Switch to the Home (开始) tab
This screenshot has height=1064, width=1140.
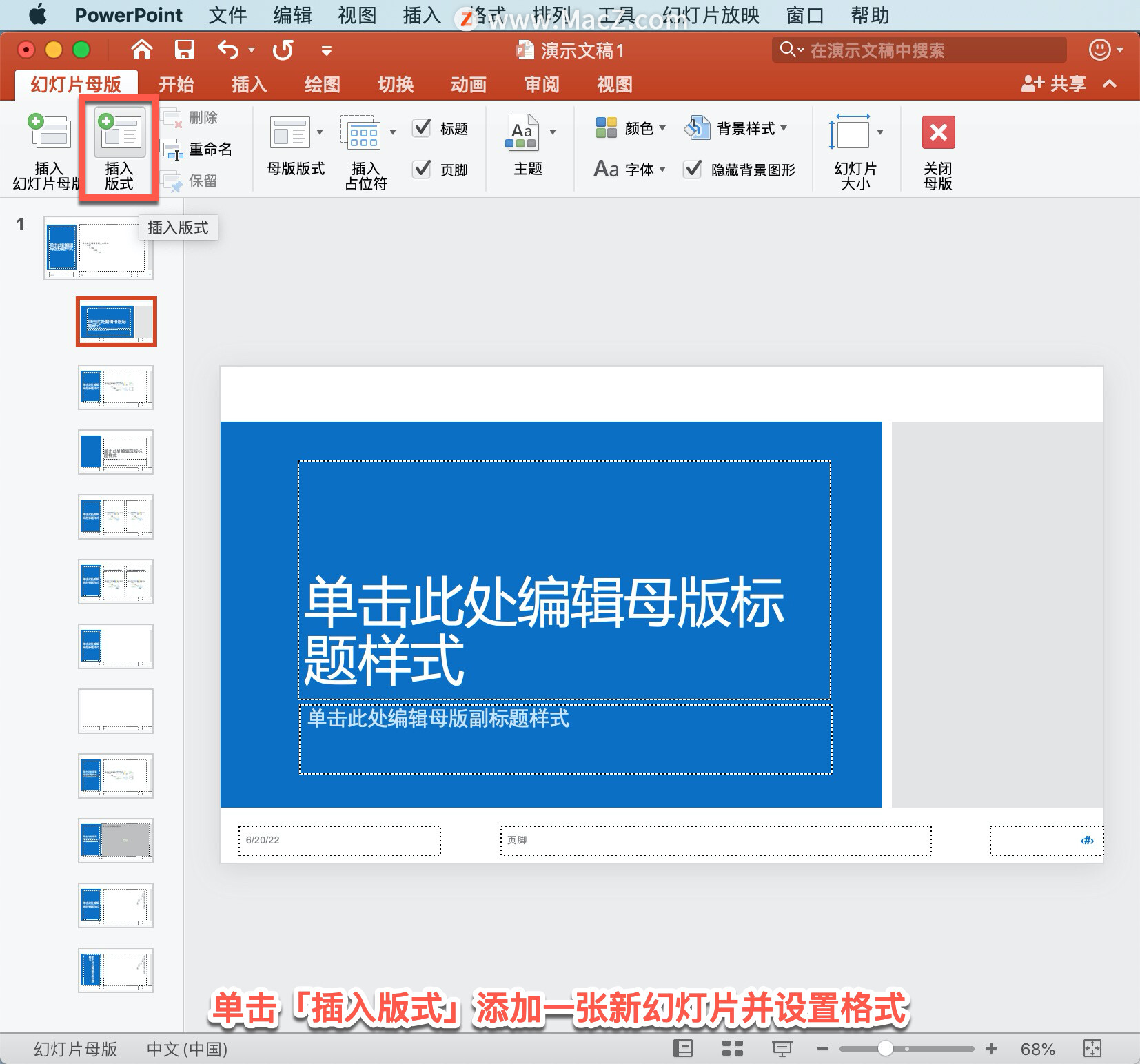tap(176, 85)
